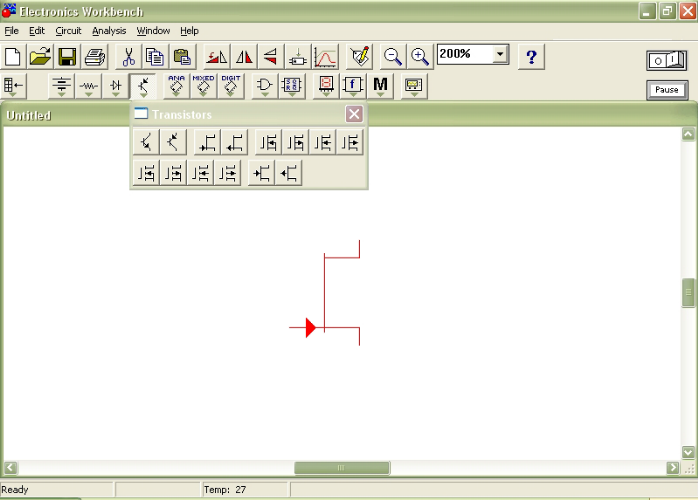Screen dimensions: 698x500
Task: Select the red JFET on the canvas
Action: coord(325,293)
